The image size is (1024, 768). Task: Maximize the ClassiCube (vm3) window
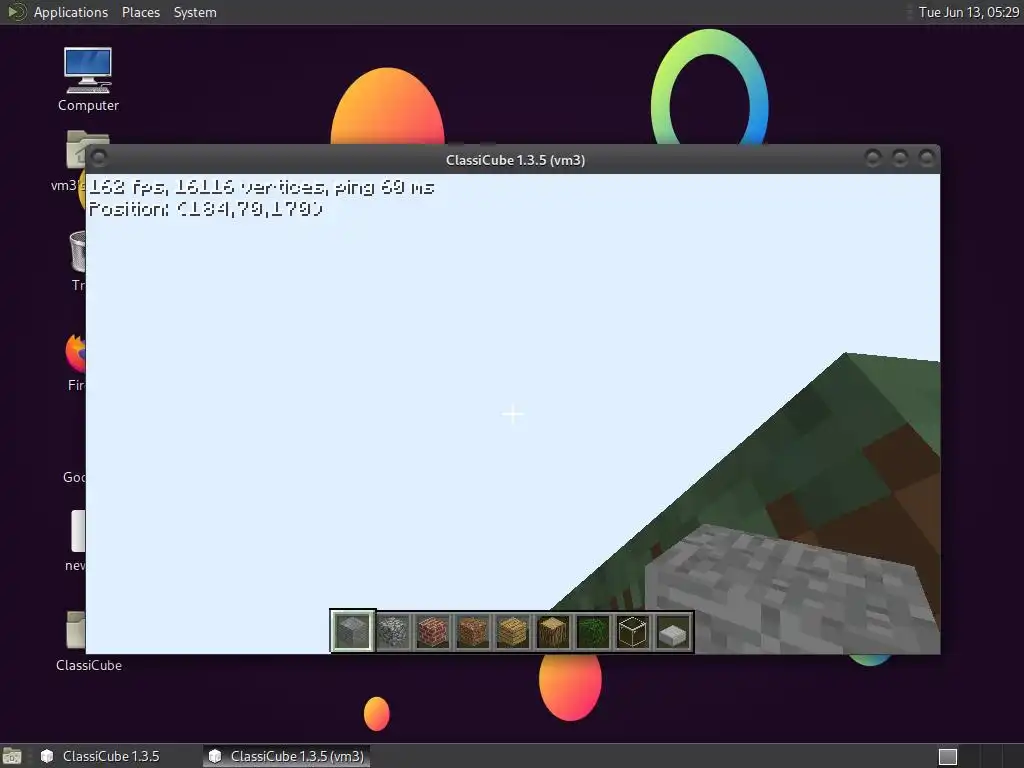click(x=900, y=158)
